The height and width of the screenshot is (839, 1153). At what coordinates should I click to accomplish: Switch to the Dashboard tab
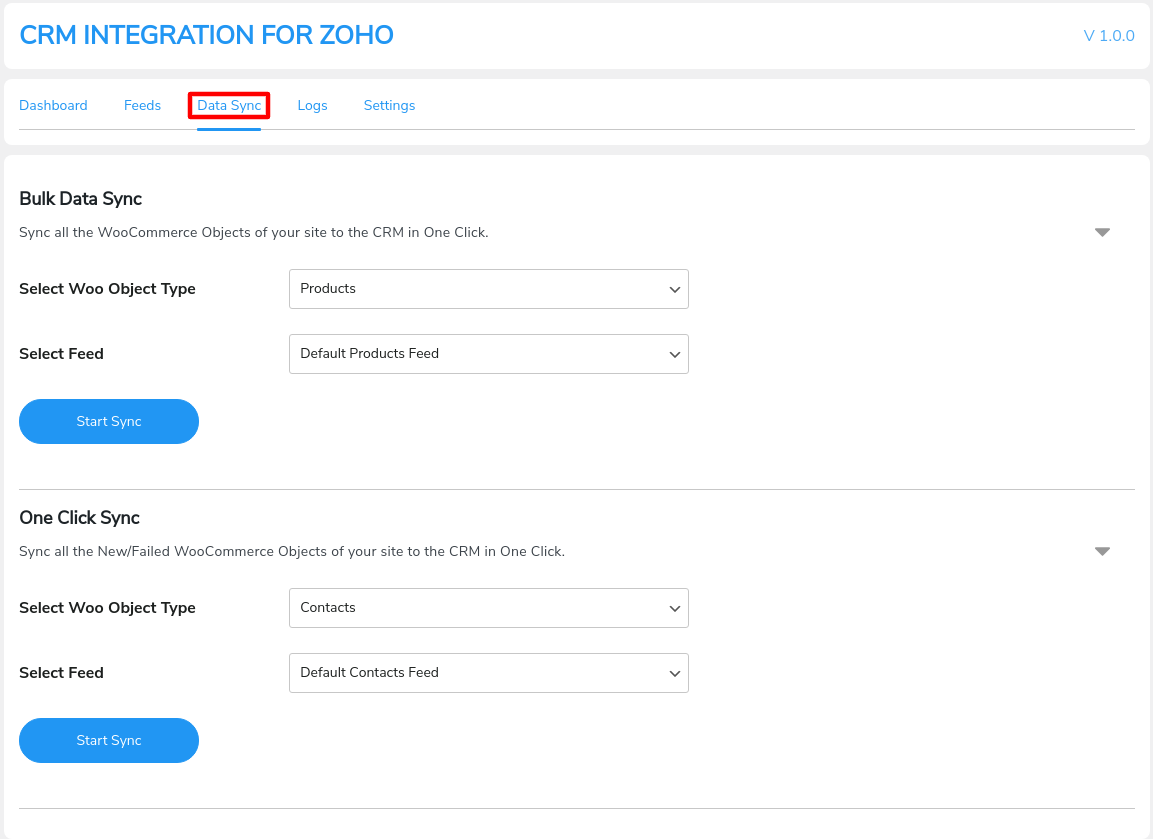tap(53, 105)
